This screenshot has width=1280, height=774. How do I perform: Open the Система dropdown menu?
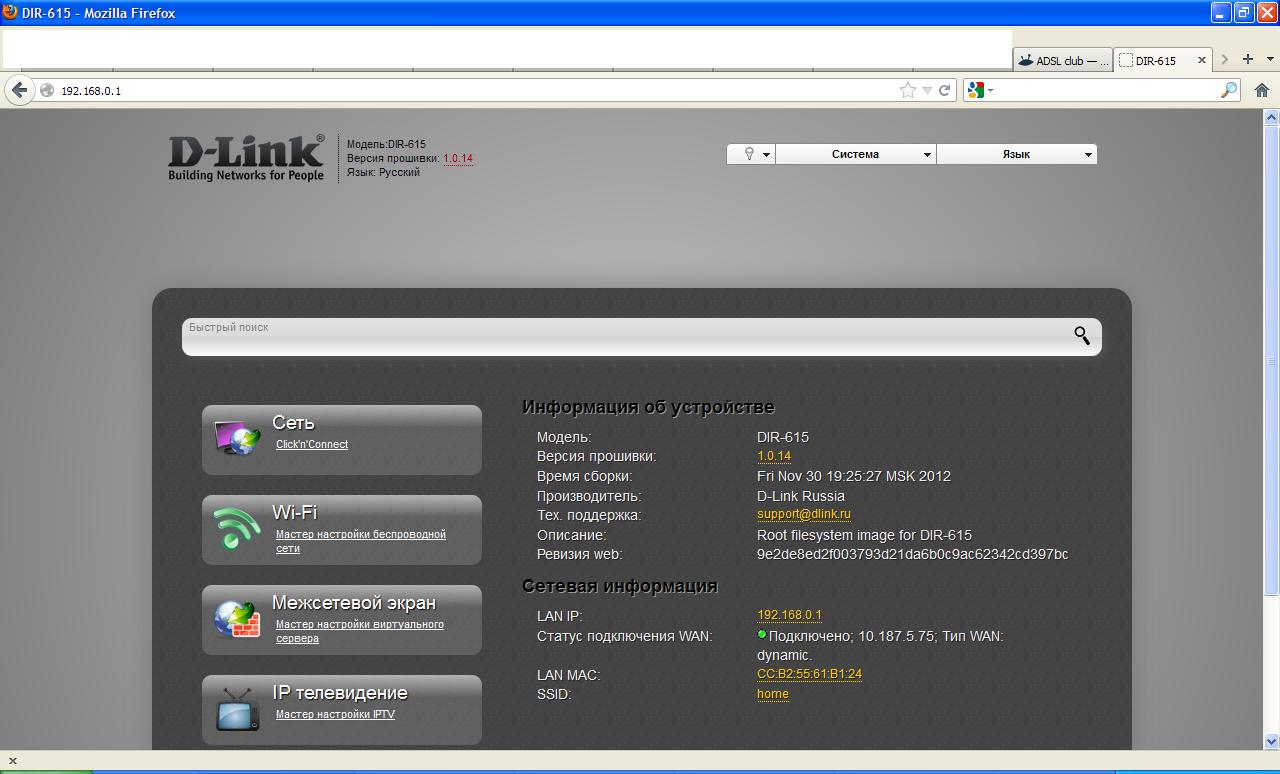click(855, 154)
